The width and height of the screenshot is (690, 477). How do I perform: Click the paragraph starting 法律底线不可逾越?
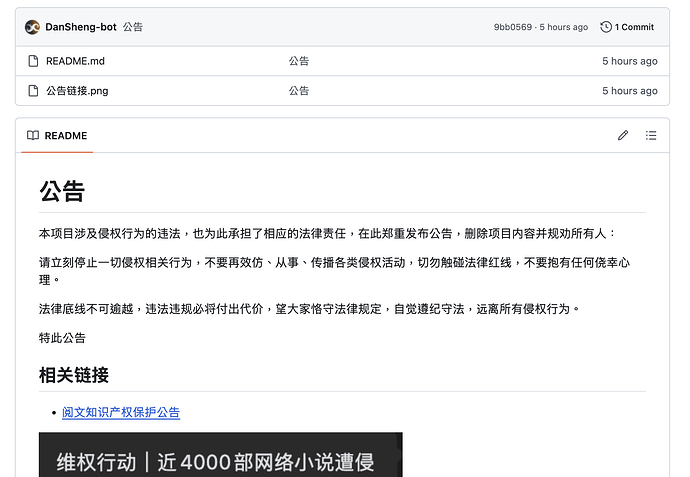tap(309, 309)
